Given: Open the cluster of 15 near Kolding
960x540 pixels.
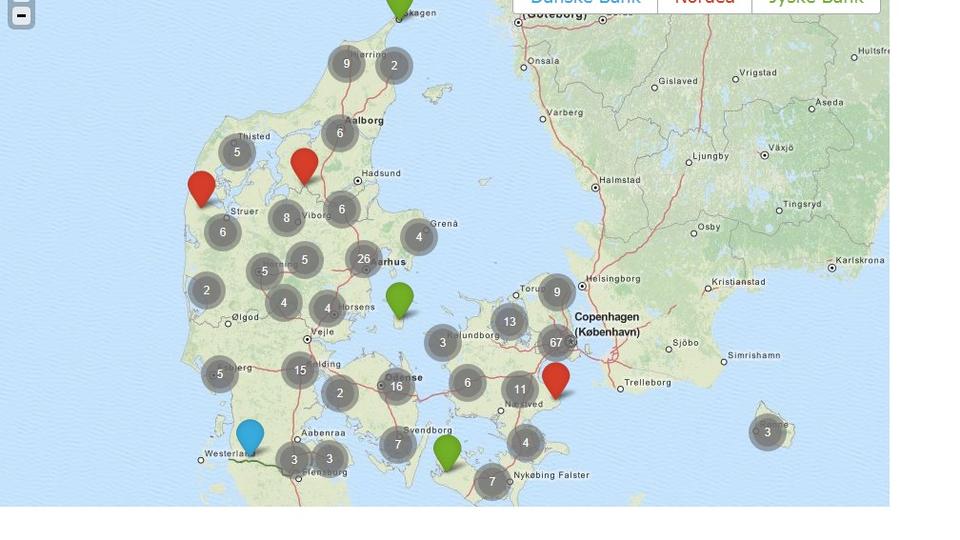Looking at the screenshot, I should (300, 370).
